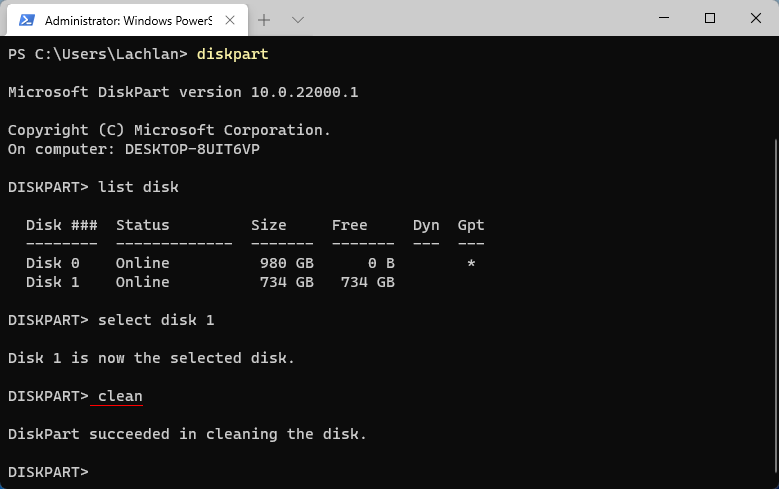Click 'Microsoft DiskPart version 10.0.22000.1' line
779x489 pixels.
pyautogui.click(x=183, y=92)
